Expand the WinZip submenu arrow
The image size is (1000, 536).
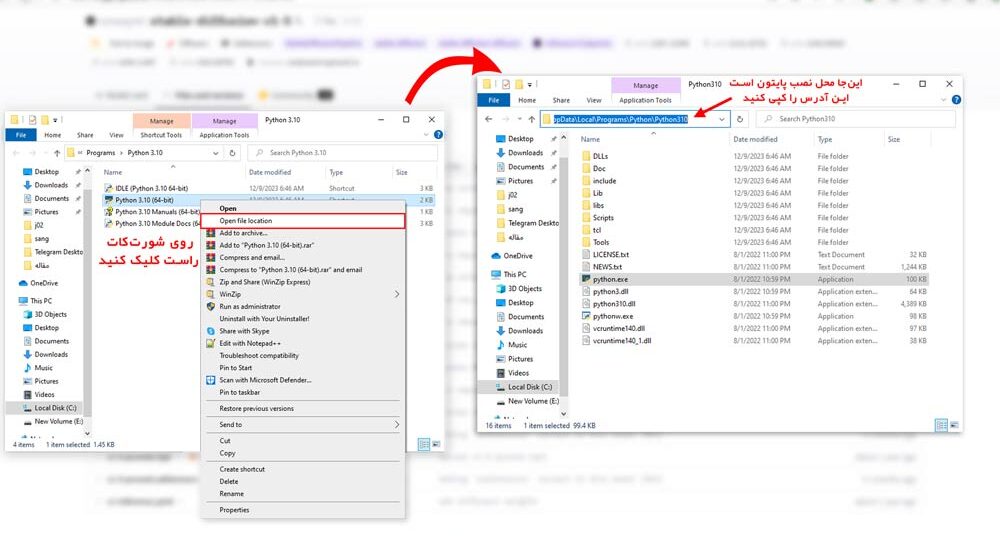[x=397, y=294]
